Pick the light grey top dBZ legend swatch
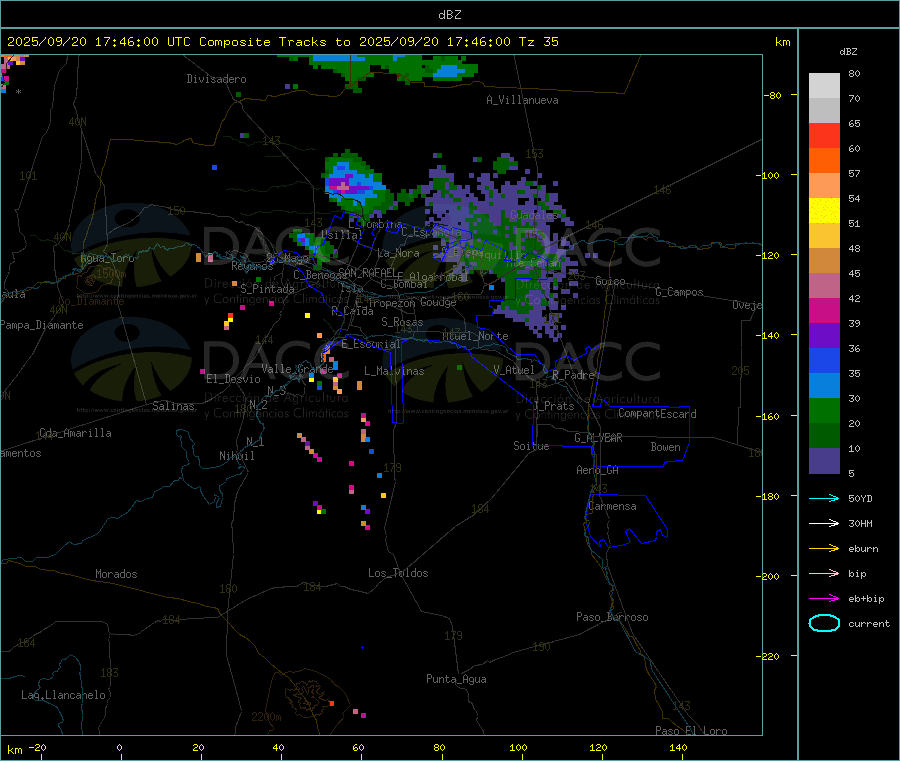 click(x=824, y=86)
